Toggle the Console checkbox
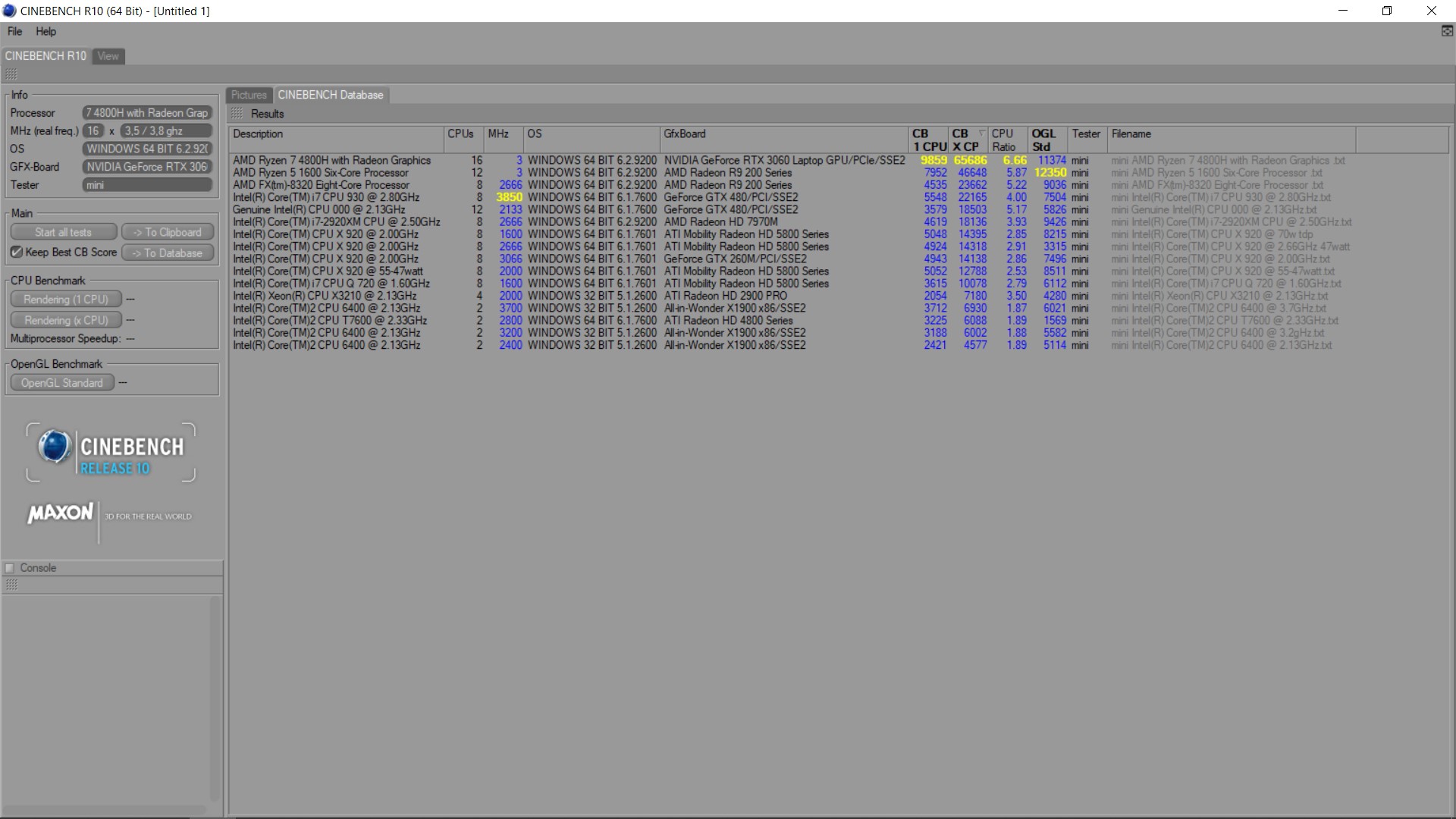 click(10, 568)
